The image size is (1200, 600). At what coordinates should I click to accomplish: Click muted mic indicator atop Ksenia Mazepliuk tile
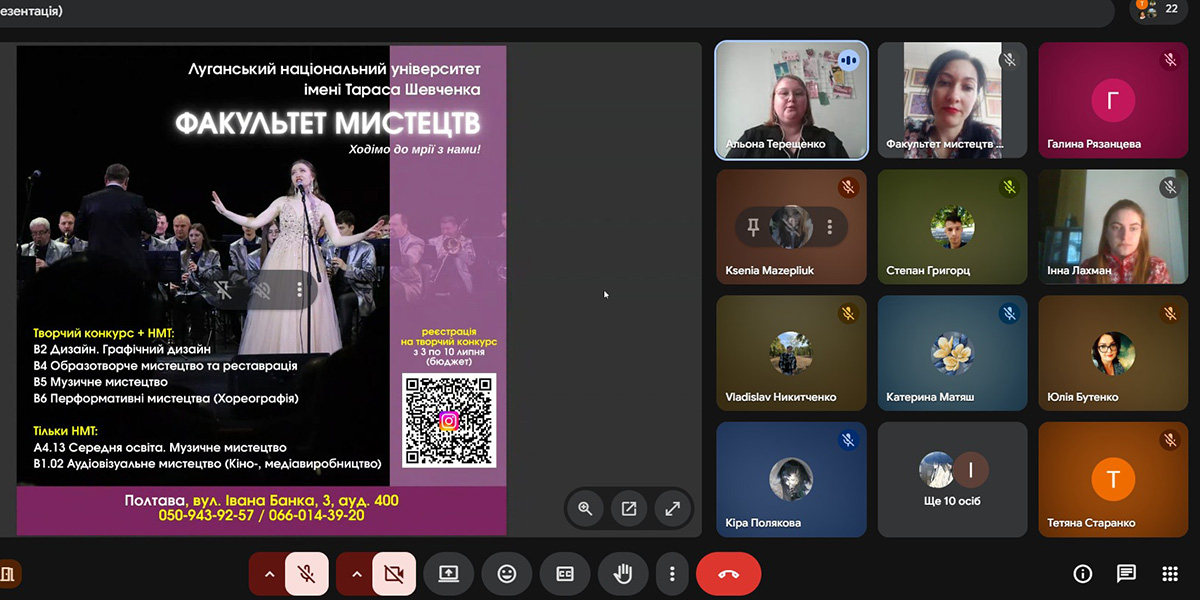[849, 187]
